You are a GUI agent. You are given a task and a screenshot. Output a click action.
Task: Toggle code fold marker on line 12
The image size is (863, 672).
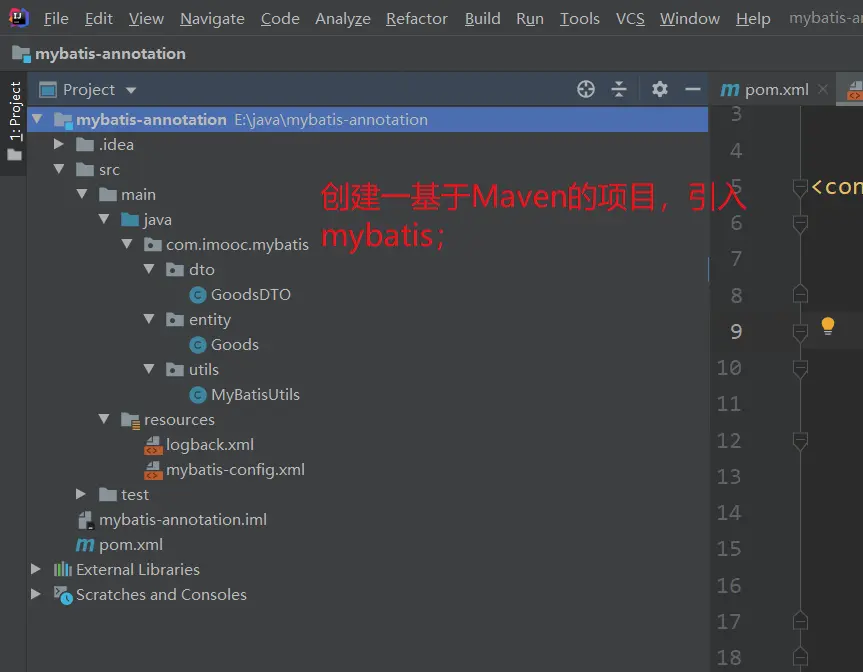click(x=799, y=440)
